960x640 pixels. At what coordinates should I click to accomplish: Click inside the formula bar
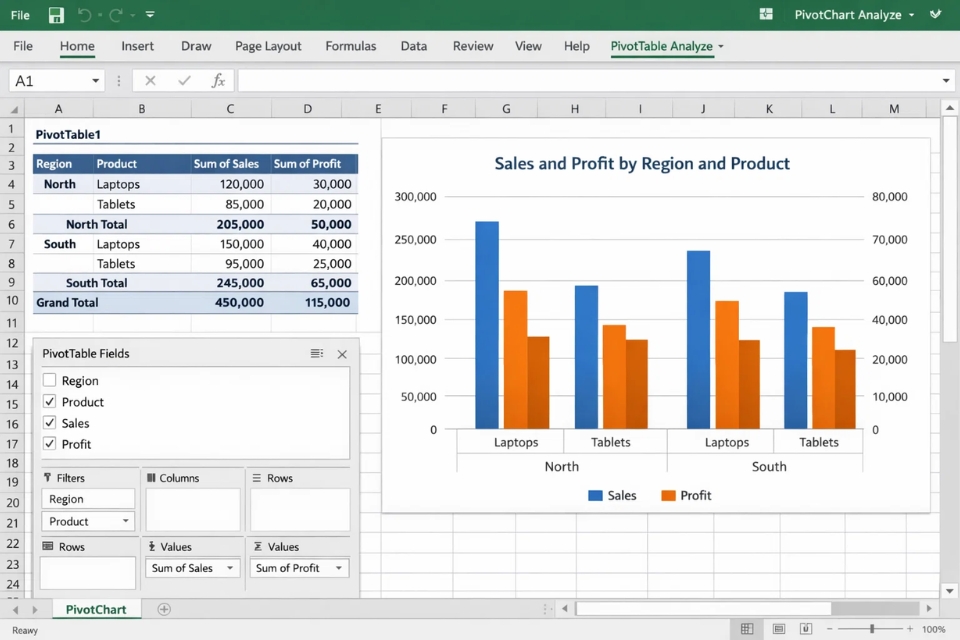[x=550, y=80]
